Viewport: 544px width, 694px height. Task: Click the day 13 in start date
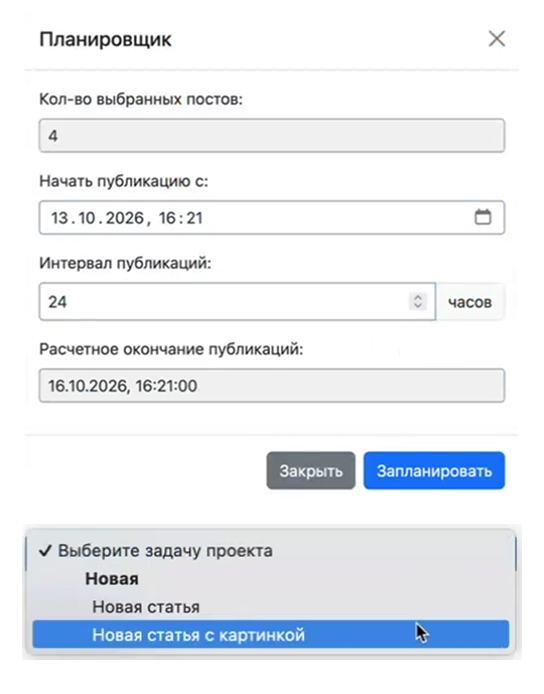pyautogui.click(x=60, y=218)
